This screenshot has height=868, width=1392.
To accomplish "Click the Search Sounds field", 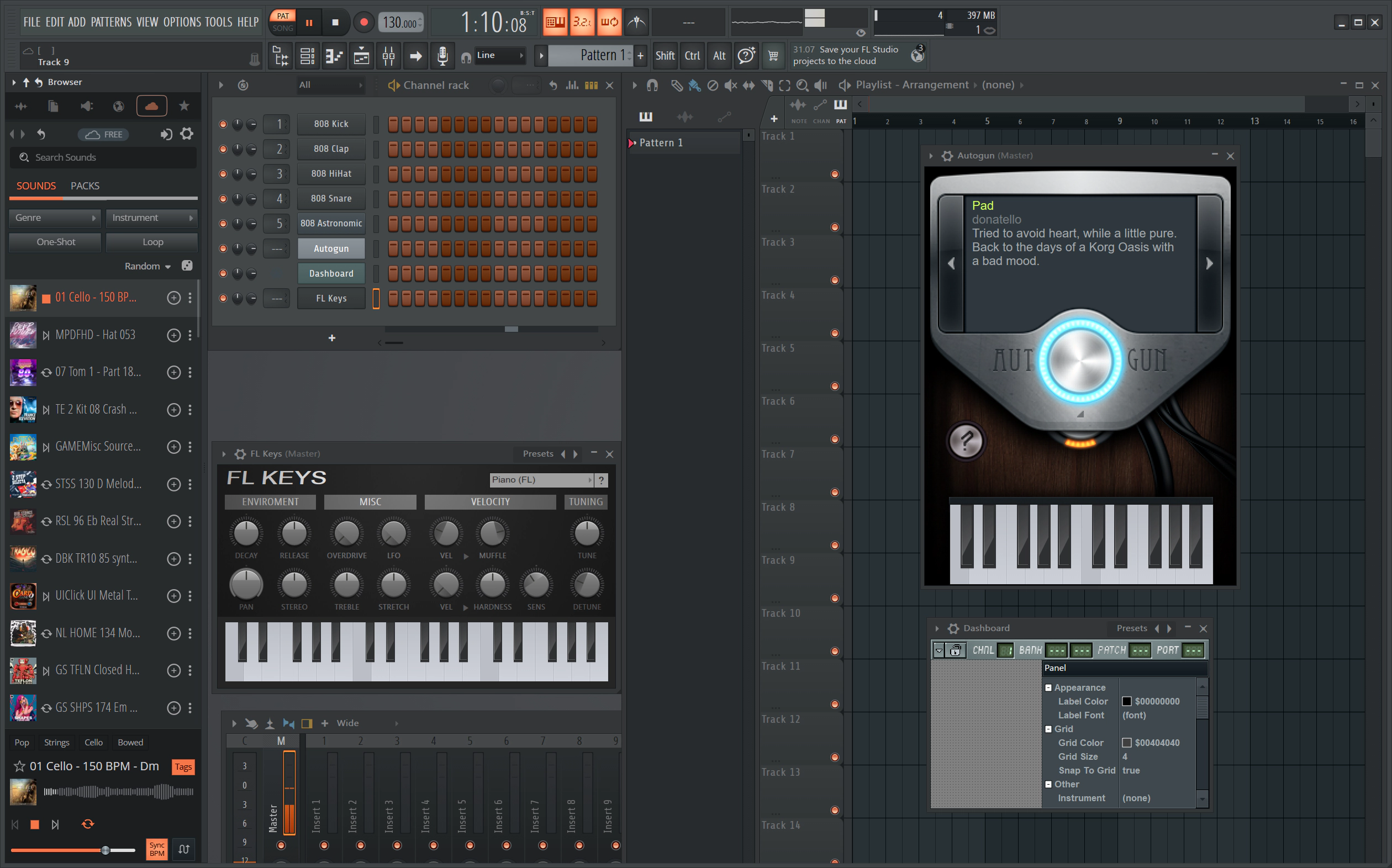I will [103, 157].
